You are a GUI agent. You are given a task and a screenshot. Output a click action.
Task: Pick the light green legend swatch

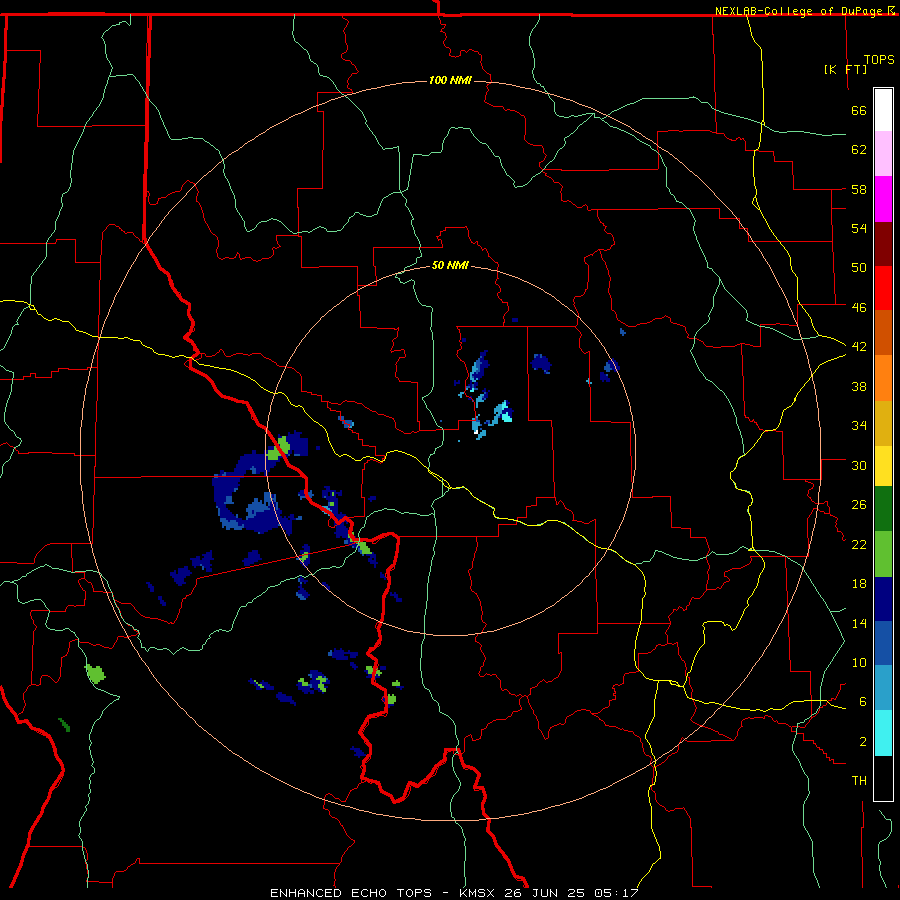pos(883,554)
